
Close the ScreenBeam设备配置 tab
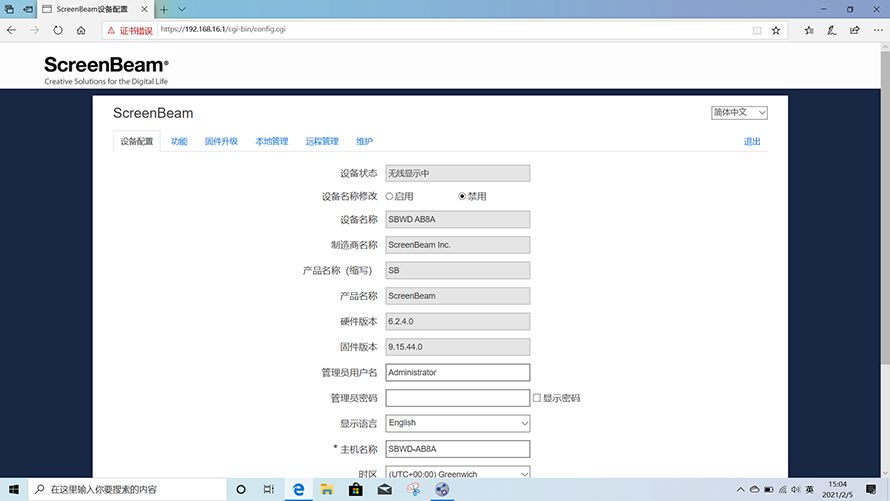click(x=144, y=9)
